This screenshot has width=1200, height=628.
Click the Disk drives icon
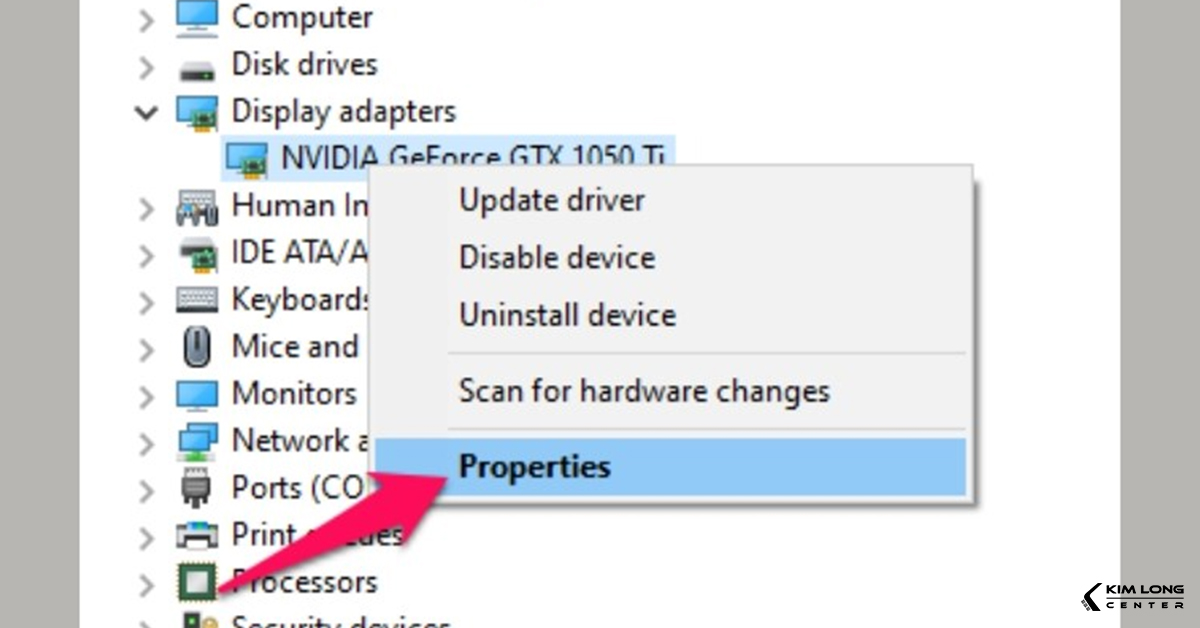(x=196, y=66)
